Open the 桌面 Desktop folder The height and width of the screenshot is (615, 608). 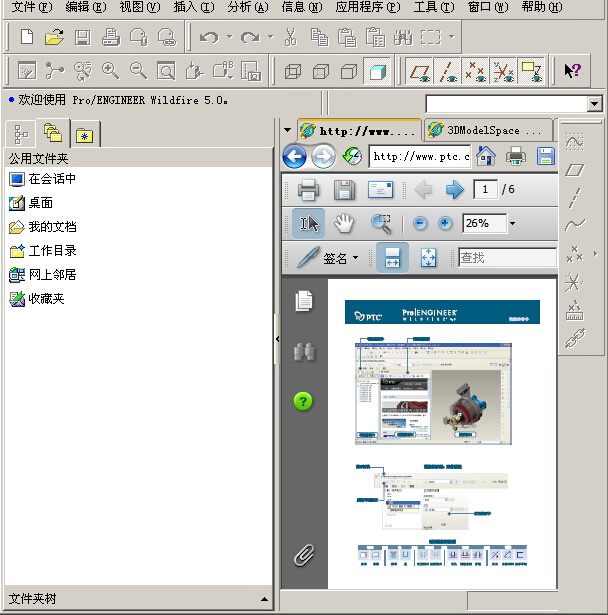click(31, 203)
